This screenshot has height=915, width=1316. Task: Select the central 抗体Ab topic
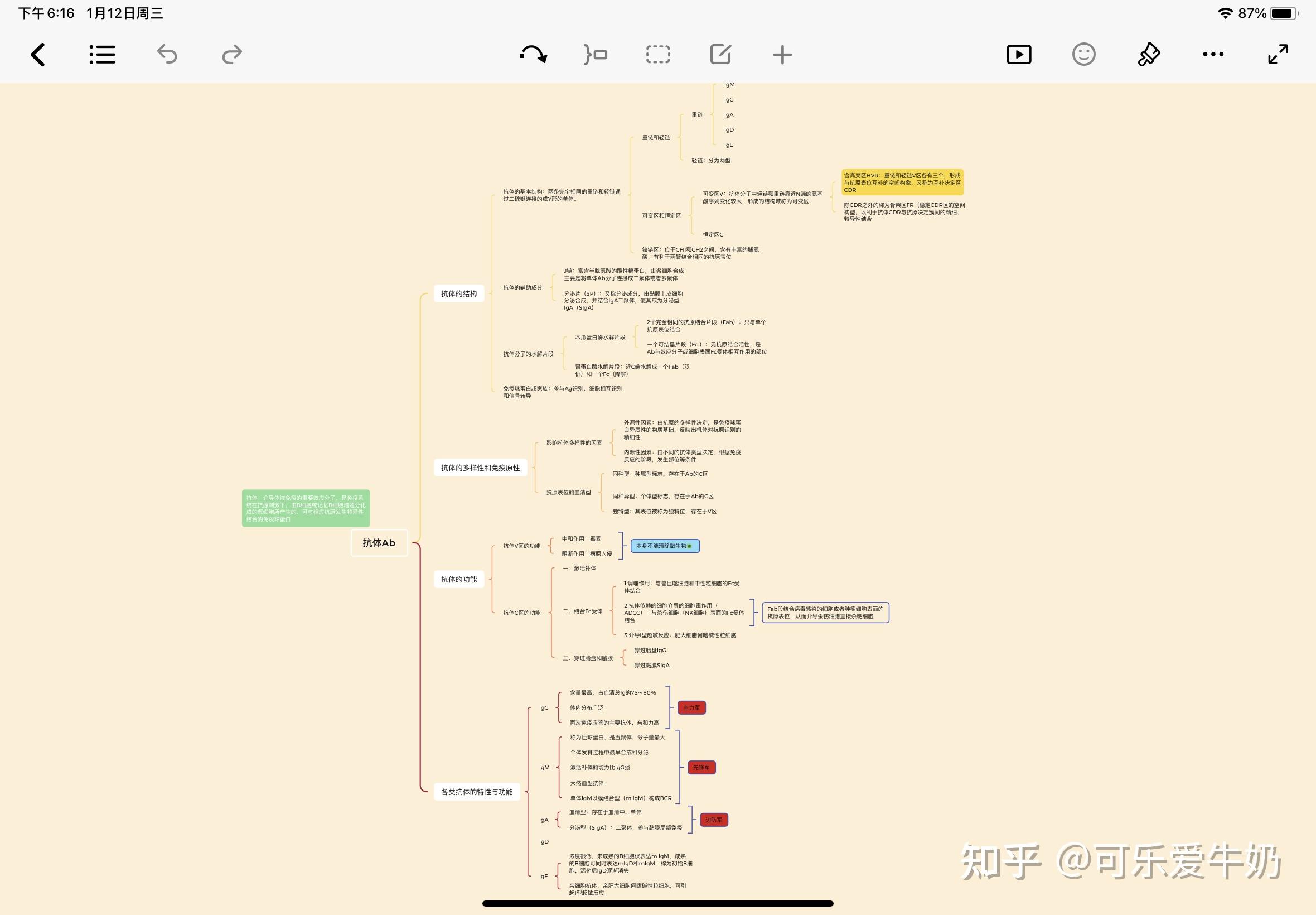[379, 543]
